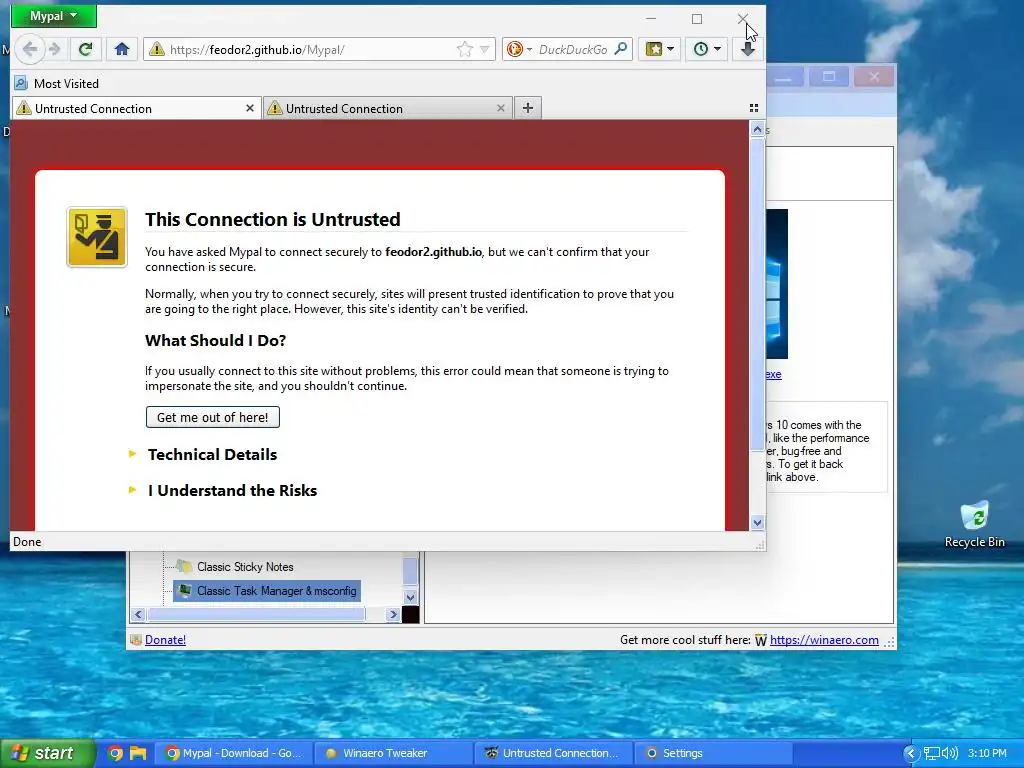Click the untrusted connection officer warning icon
1024x768 pixels.
coord(97,237)
